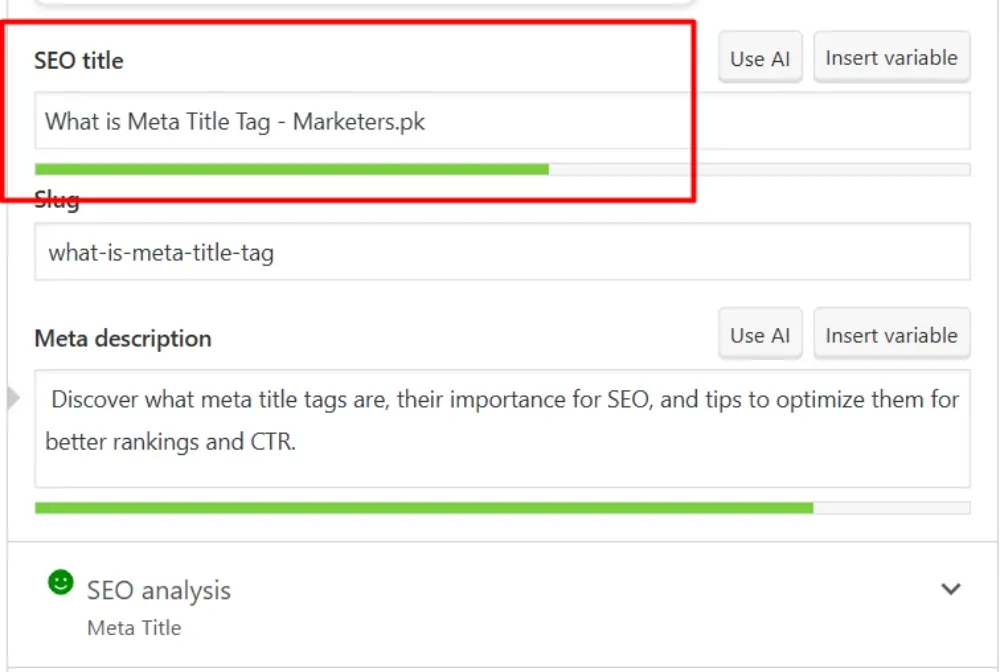Click the Meta Title text under SEO analysis
The image size is (1000, 672).
pos(134,628)
